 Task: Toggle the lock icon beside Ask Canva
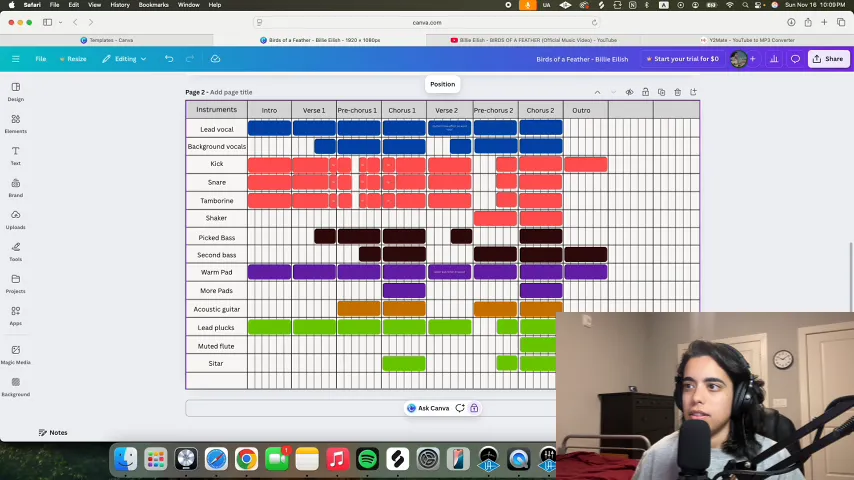pos(474,408)
